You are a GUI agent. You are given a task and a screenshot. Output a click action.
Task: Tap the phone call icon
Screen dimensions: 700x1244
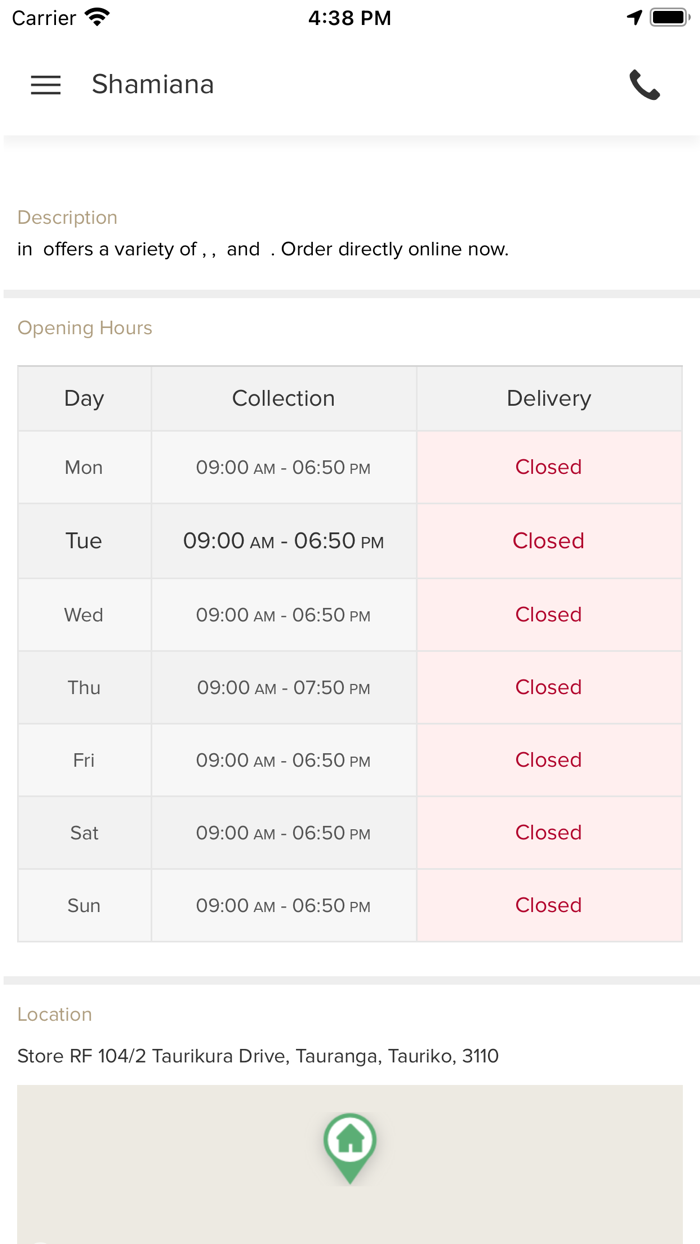pyautogui.click(x=644, y=85)
